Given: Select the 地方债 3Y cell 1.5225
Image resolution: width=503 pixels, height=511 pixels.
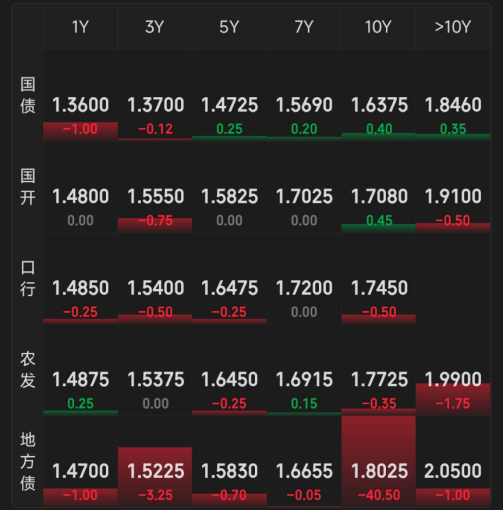Looking at the screenshot, I should (155, 462).
